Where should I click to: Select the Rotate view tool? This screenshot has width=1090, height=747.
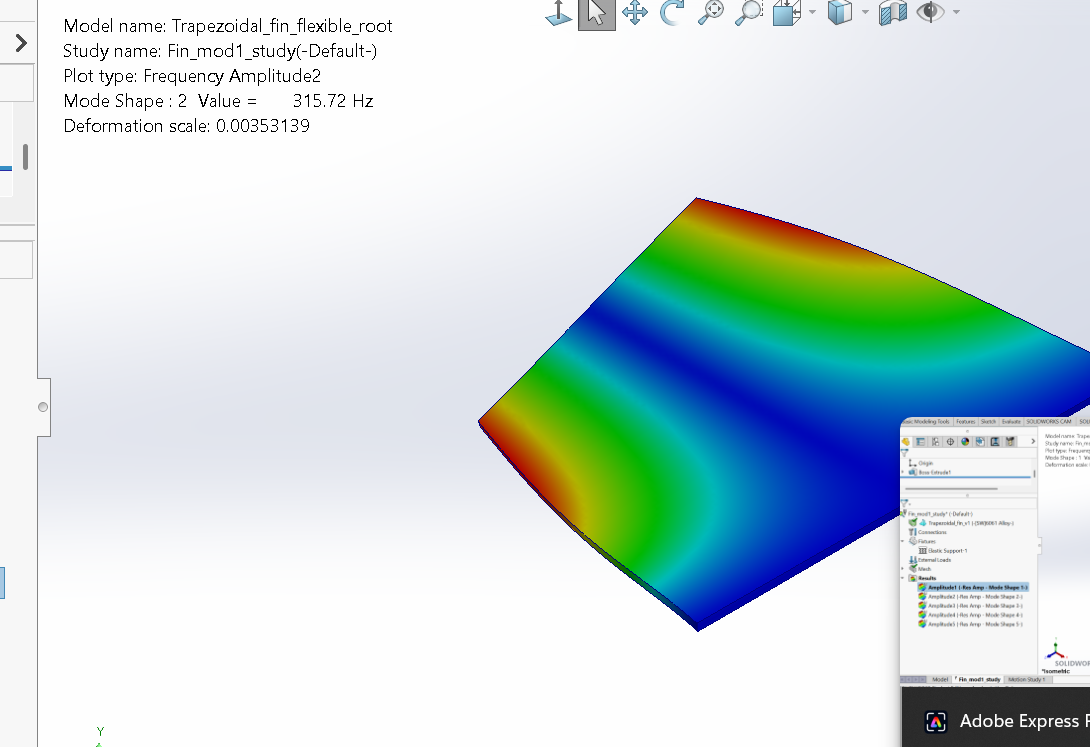(672, 13)
